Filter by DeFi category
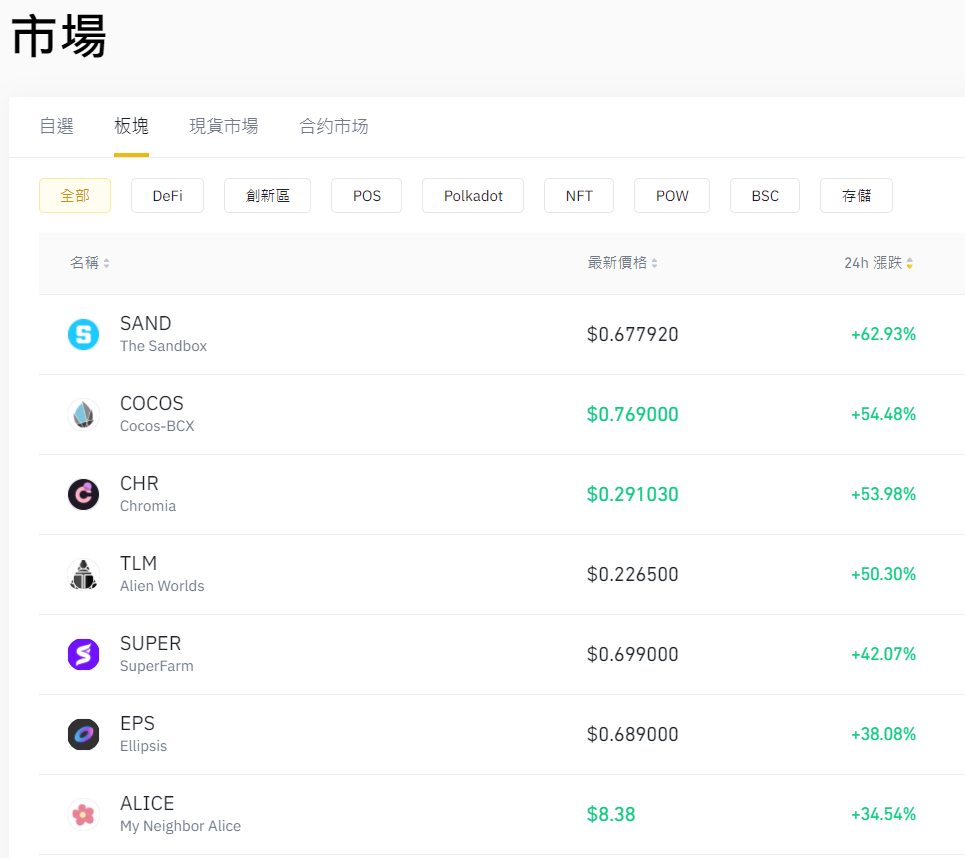 167,196
